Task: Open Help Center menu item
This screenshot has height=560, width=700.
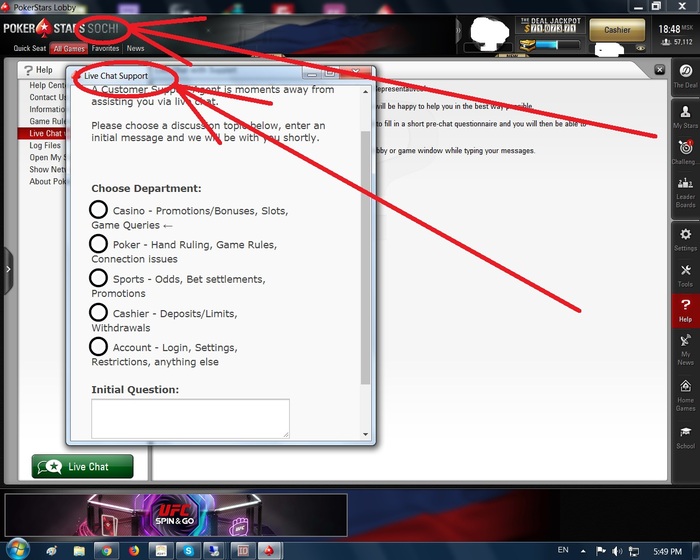Action: tap(47, 85)
